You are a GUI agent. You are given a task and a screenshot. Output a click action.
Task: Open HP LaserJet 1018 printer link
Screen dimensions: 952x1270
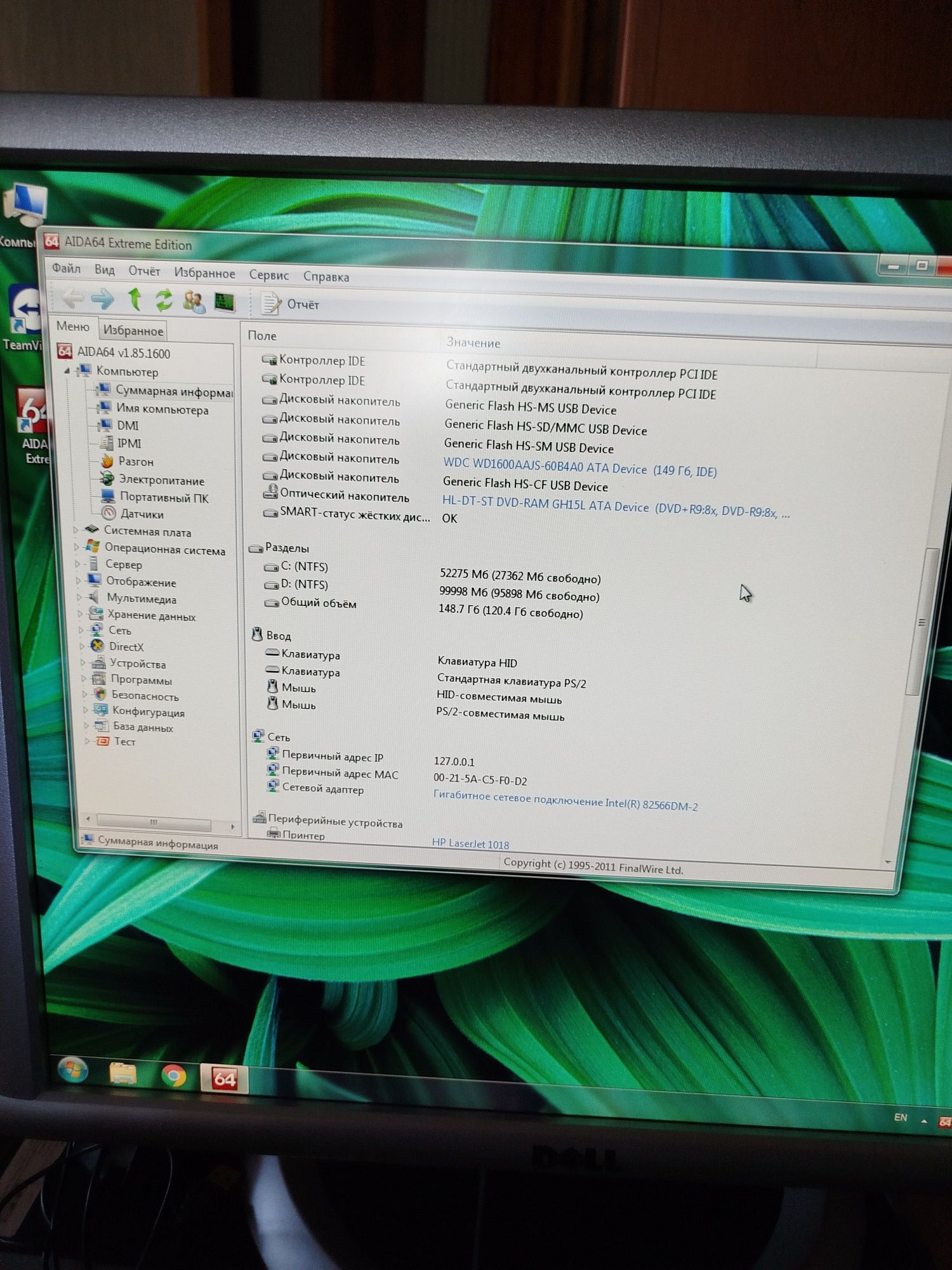coord(470,844)
